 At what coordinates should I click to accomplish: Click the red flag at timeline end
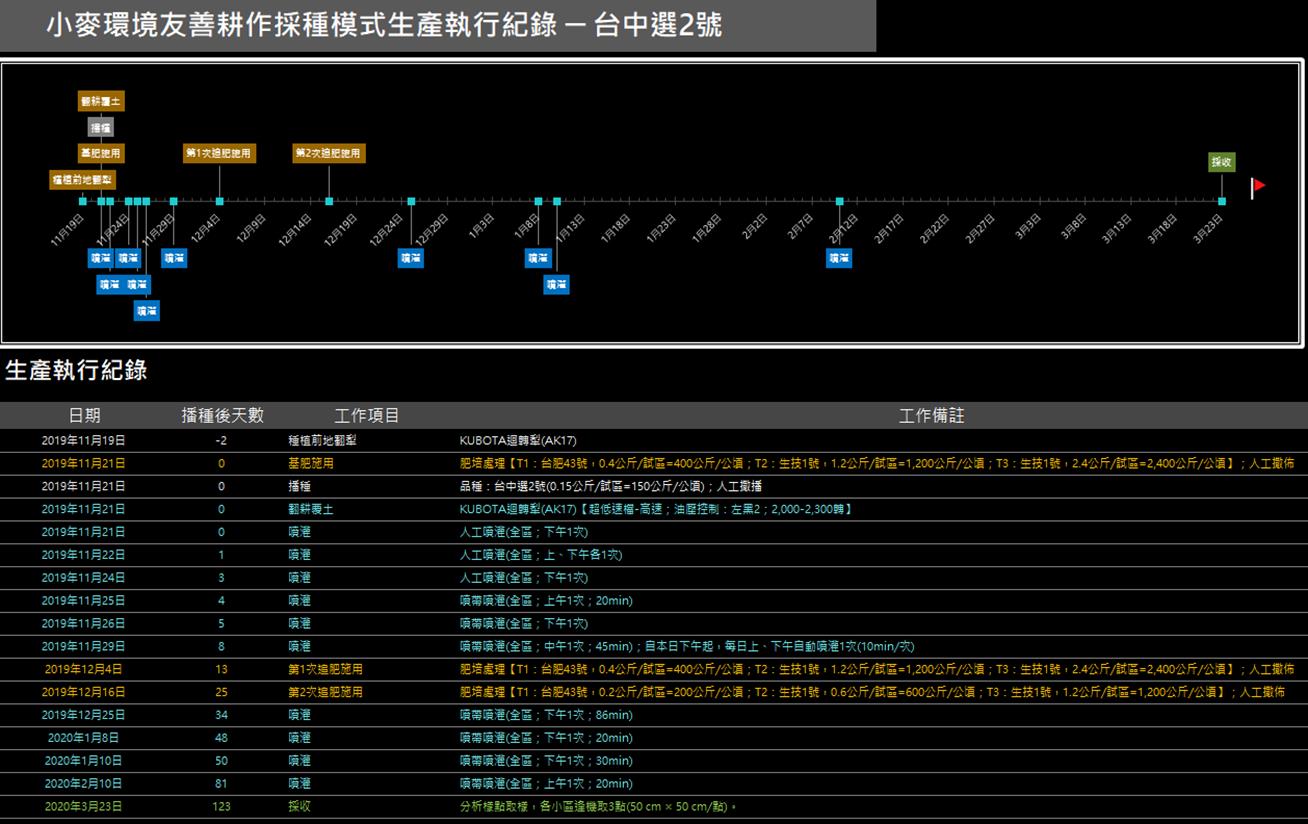point(1258,186)
